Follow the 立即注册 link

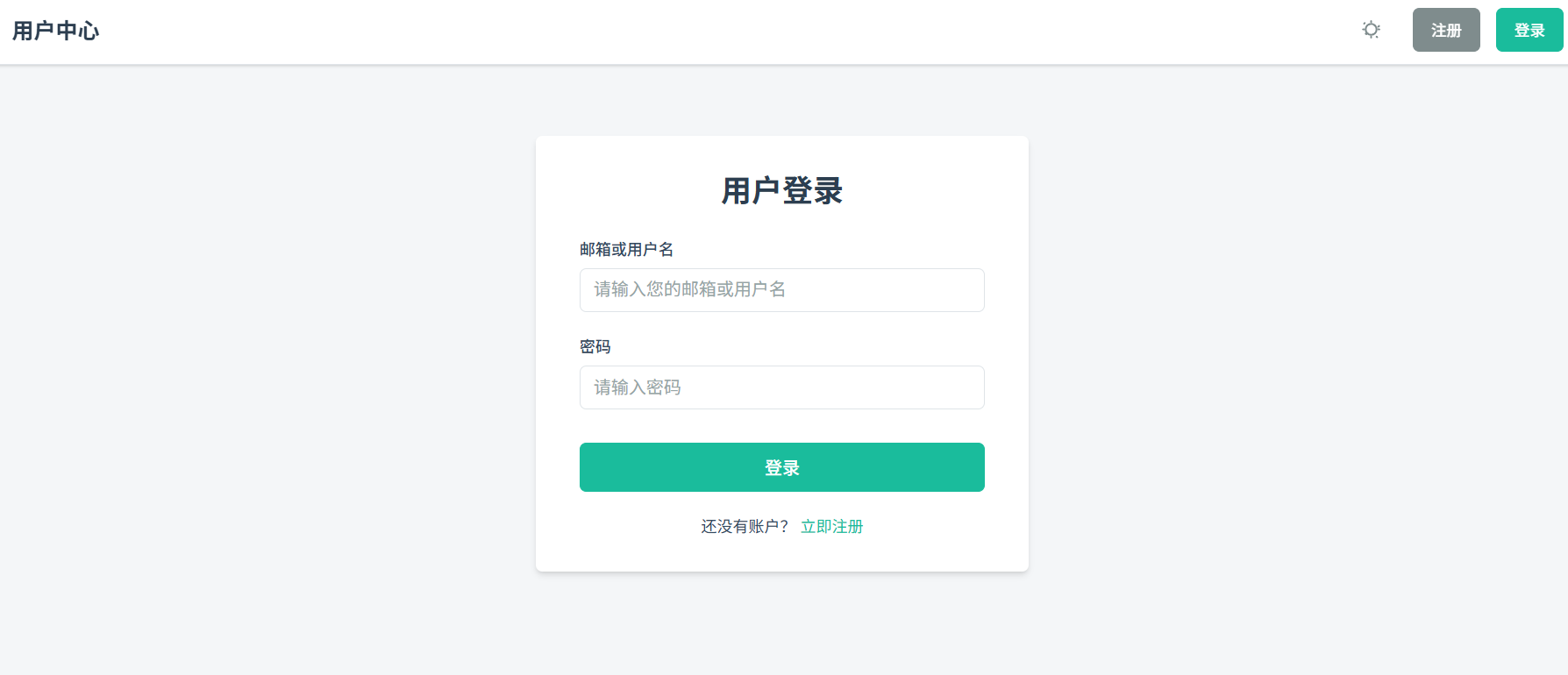pos(831,526)
